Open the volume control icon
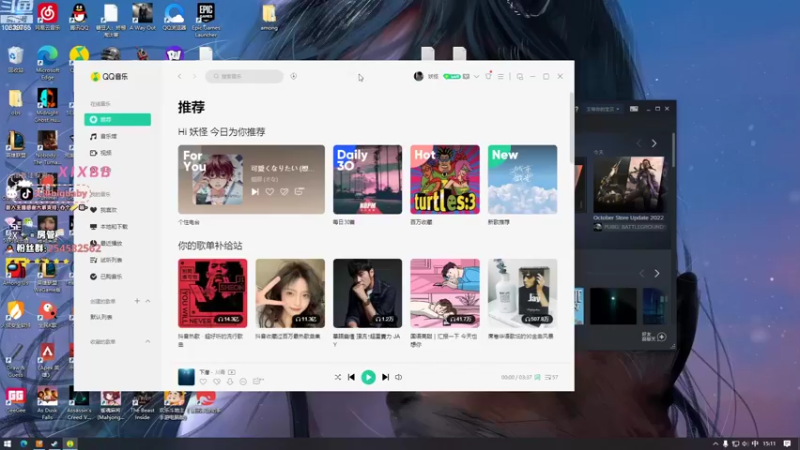800x450 pixels. pyautogui.click(x=398, y=377)
